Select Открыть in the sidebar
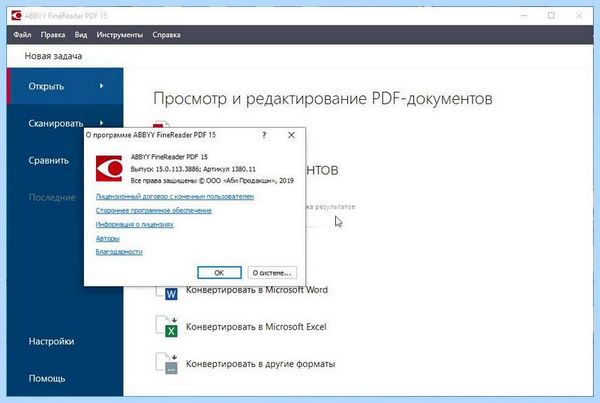Image resolution: width=600 pixels, height=403 pixels. click(65, 86)
